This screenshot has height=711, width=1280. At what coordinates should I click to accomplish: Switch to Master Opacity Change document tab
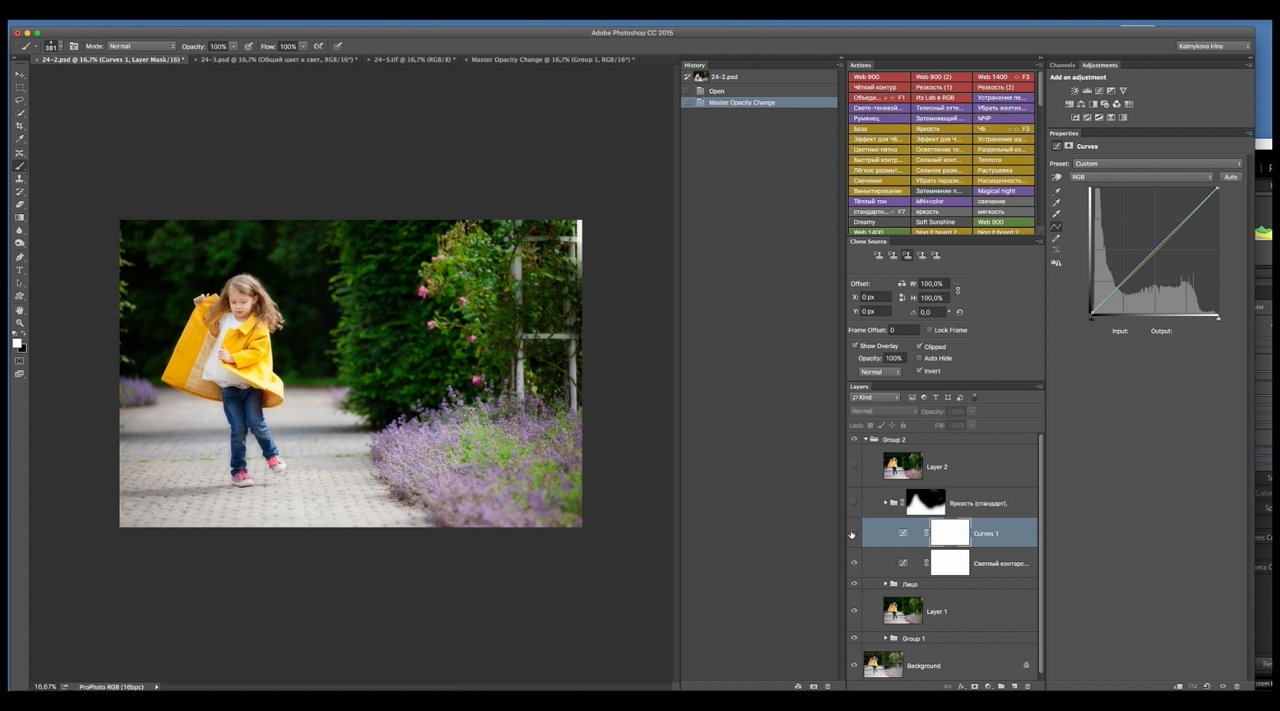click(x=551, y=60)
